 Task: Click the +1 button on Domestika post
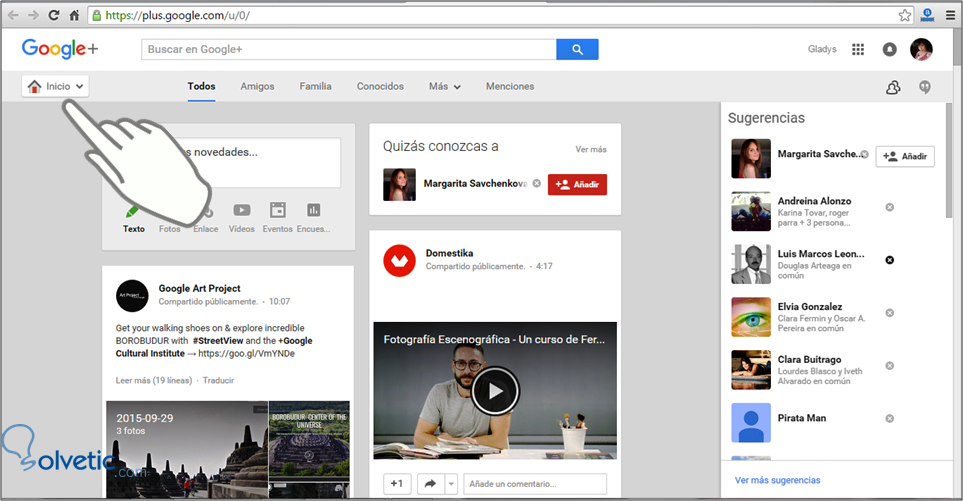(x=397, y=484)
